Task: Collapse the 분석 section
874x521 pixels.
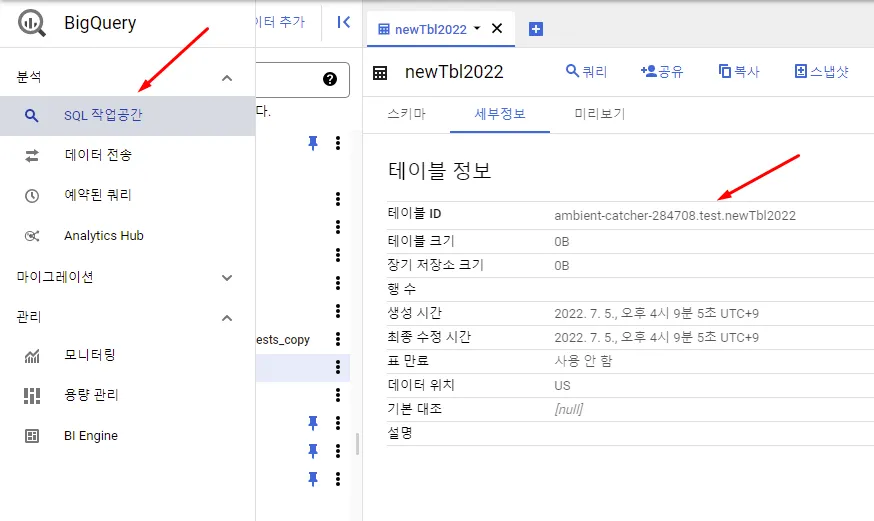Action: (x=227, y=78)
